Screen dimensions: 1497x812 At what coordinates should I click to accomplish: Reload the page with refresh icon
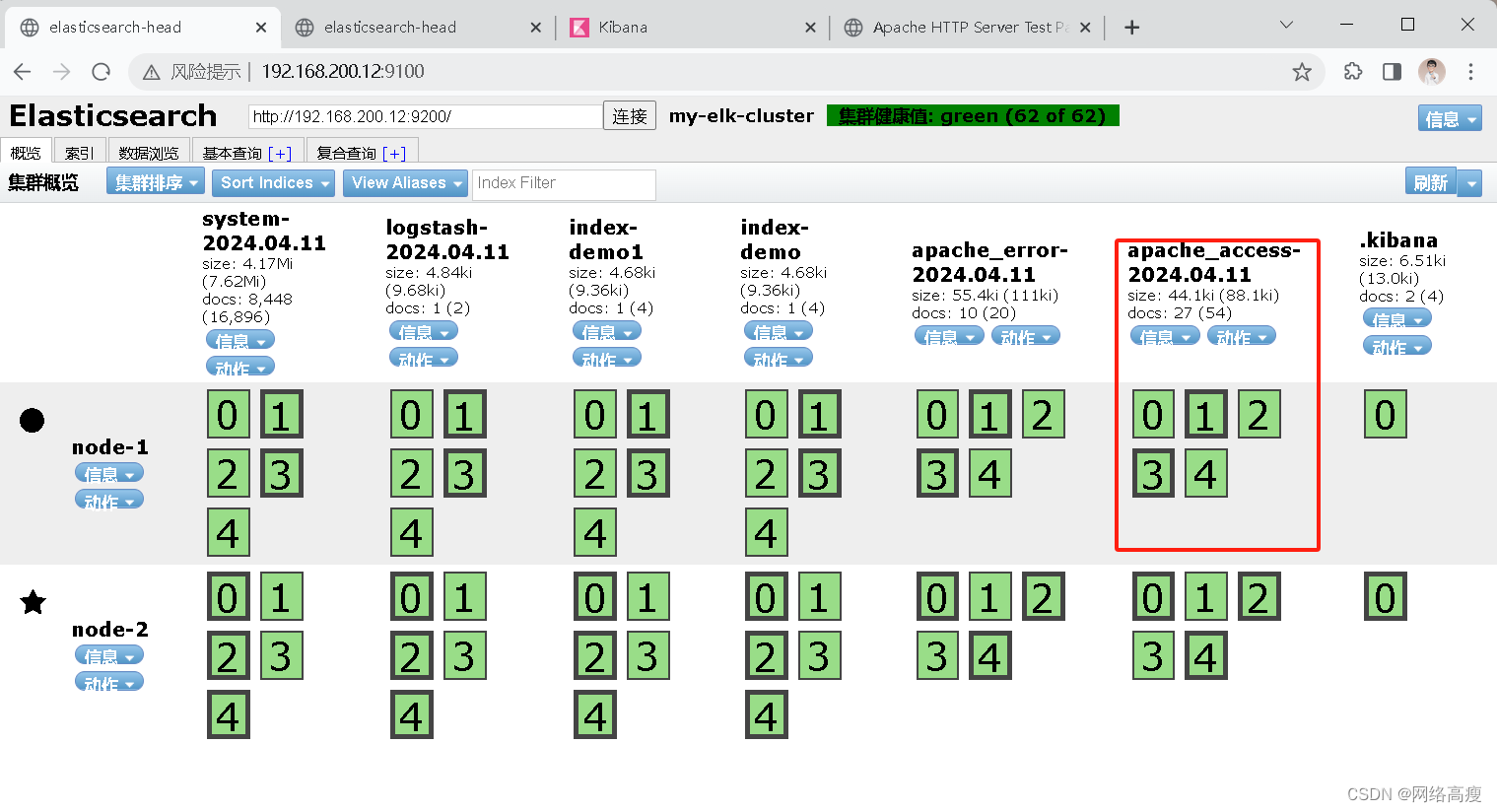pos(101,71)
